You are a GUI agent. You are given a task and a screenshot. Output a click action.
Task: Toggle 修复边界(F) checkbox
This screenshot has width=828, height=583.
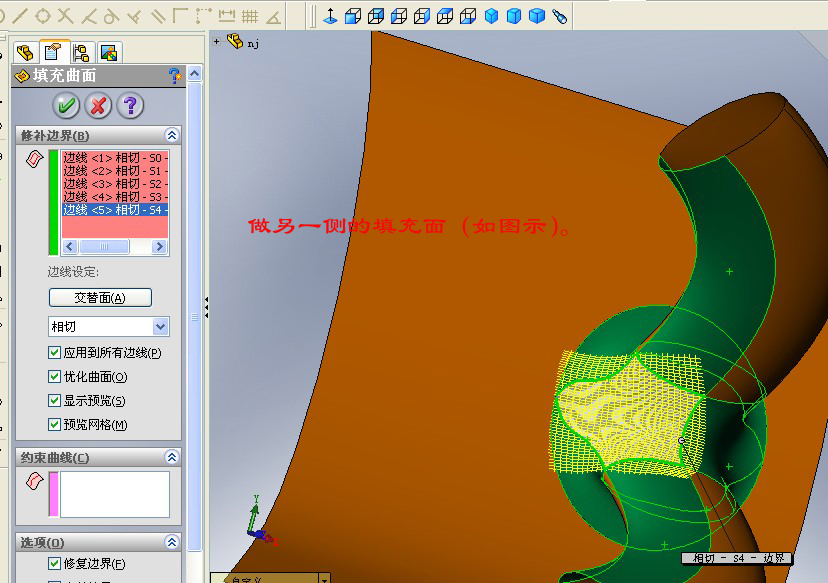pos(54,563)
